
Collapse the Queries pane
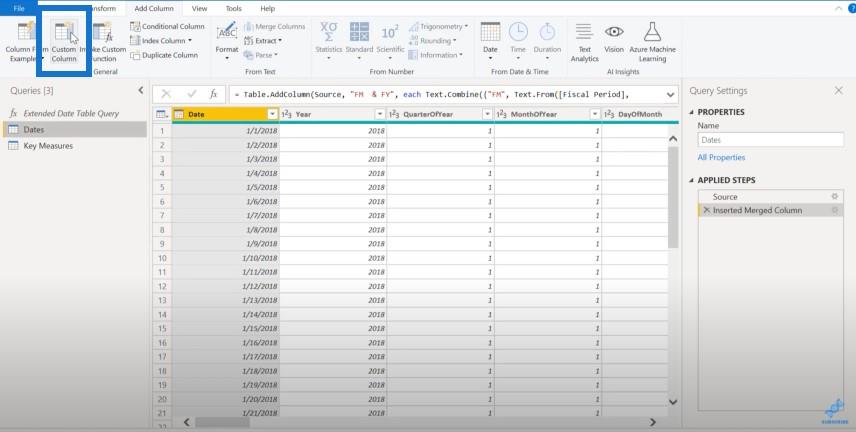(141, 90)
